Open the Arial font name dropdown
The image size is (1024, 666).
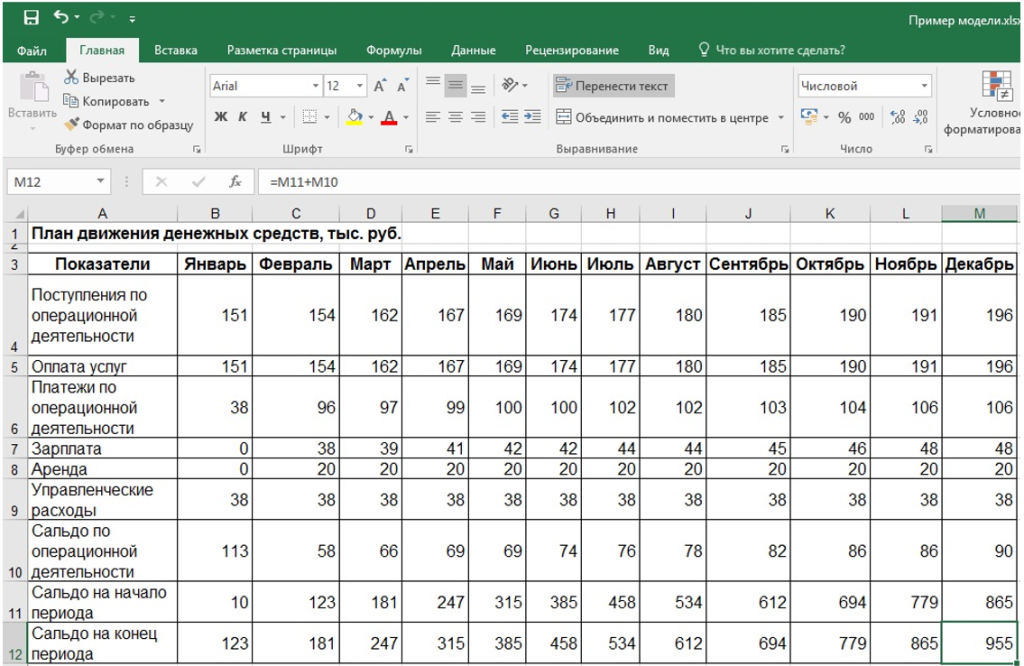316,87
